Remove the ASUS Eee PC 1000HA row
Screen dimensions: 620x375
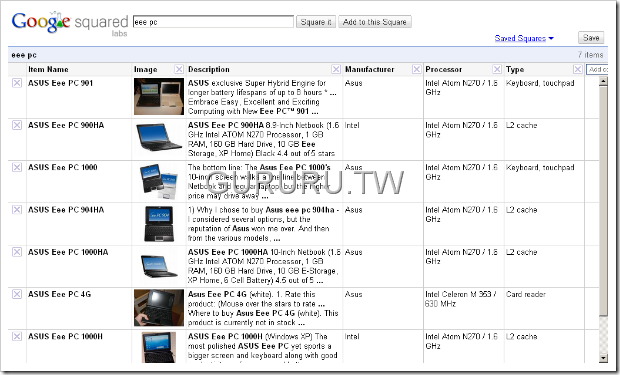tap(17, 252)
